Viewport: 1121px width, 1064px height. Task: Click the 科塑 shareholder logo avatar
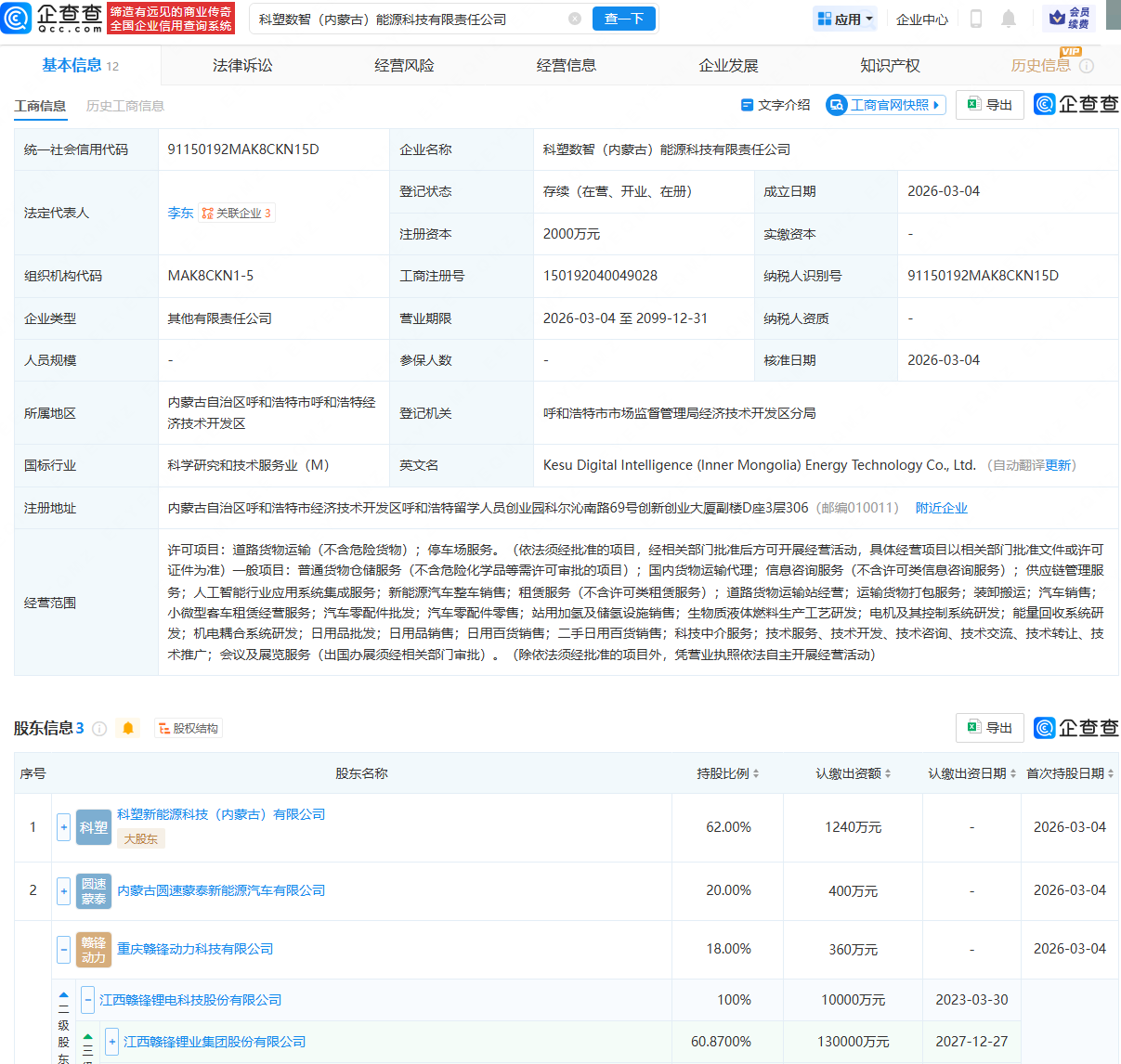point(94,827)
